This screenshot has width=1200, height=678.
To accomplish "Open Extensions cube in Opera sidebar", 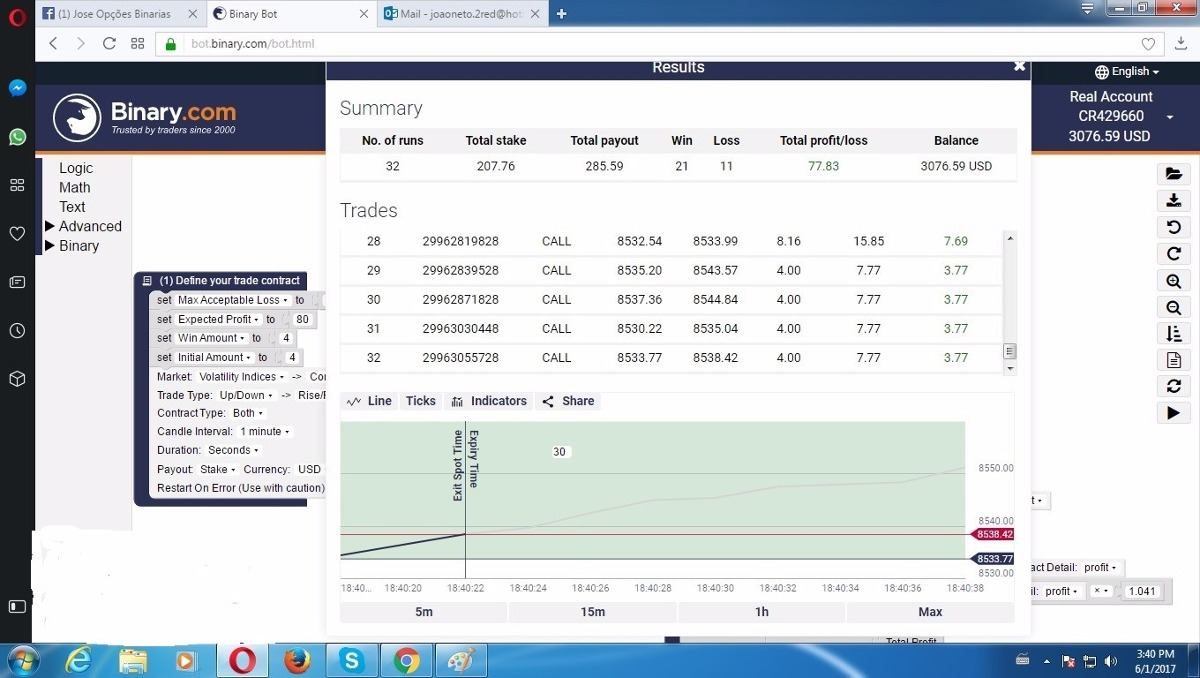I will pyautogui.click(x=17, y=379).
